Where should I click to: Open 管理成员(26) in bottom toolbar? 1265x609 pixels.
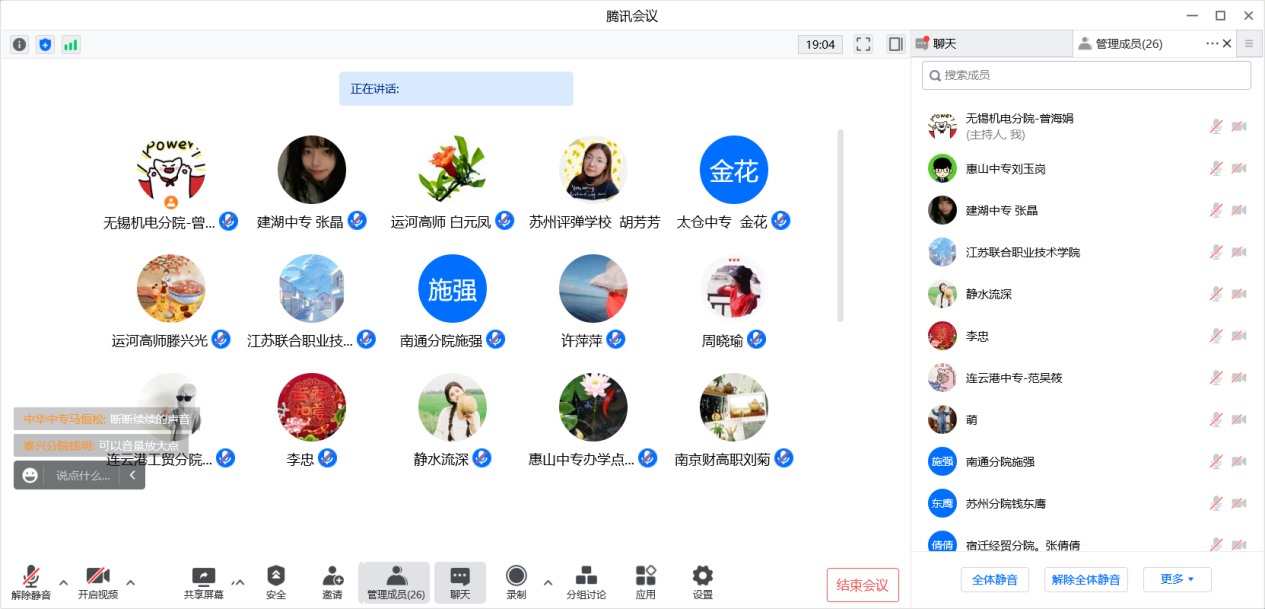[x=395, y=582]
